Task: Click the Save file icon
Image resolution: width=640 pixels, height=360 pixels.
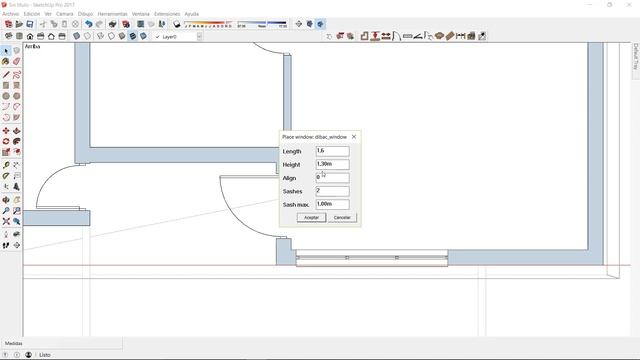Action: (29, 24)
